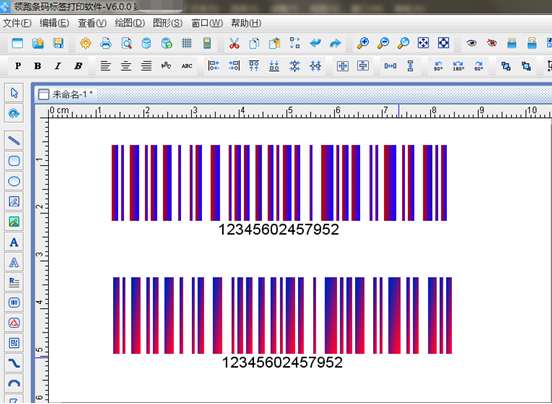Align text right
Screen dimensions: 552x404
pyautogui.click(x=146, y=66)
